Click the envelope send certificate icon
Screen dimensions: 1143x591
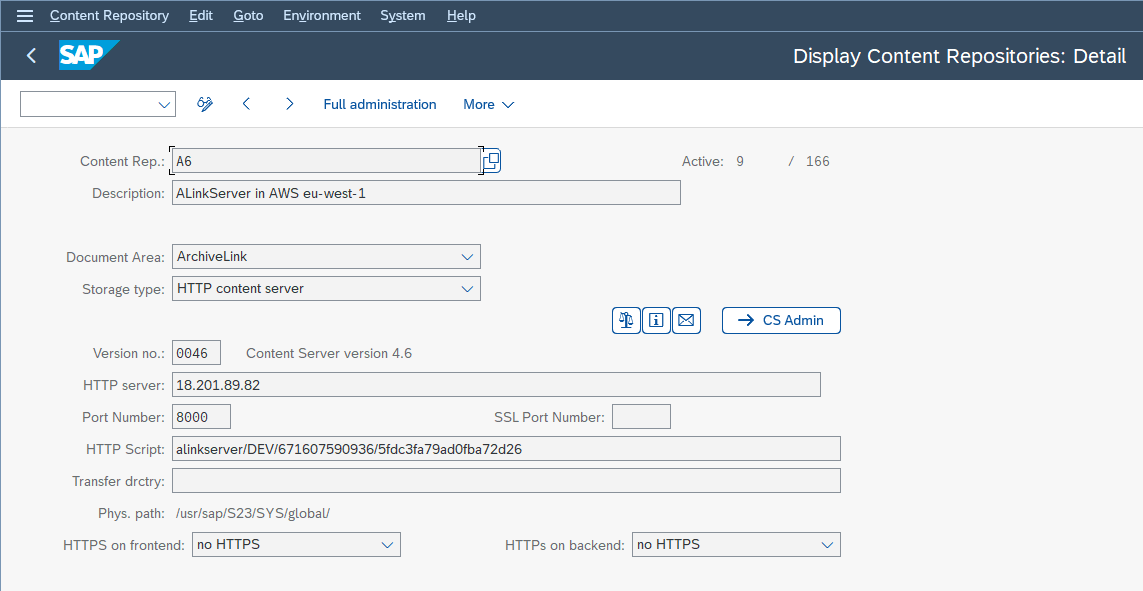click(x=686, y=320)
